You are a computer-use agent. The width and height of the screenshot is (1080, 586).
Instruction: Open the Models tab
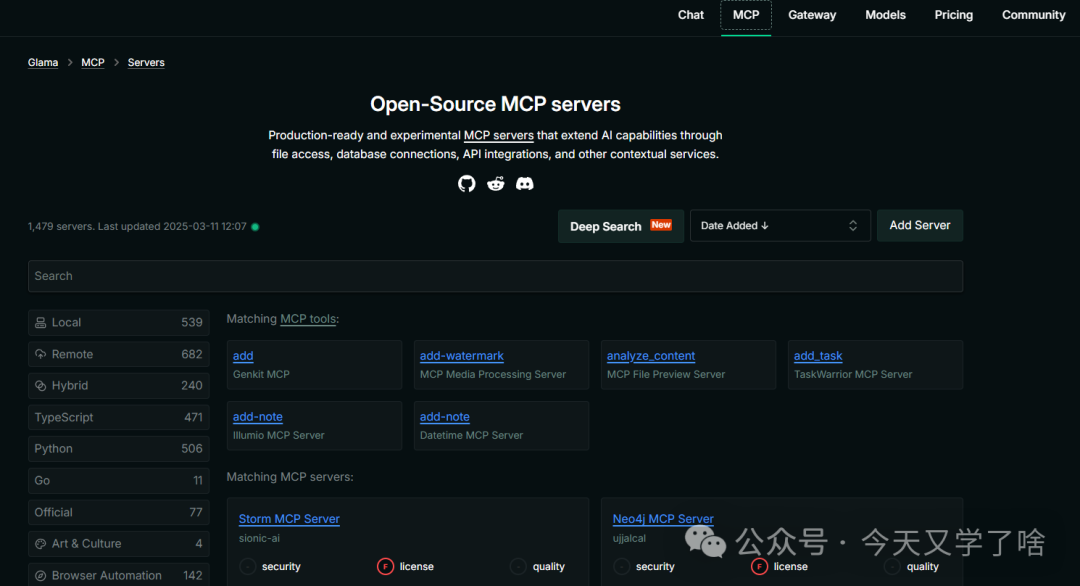(x=885, y=15)
